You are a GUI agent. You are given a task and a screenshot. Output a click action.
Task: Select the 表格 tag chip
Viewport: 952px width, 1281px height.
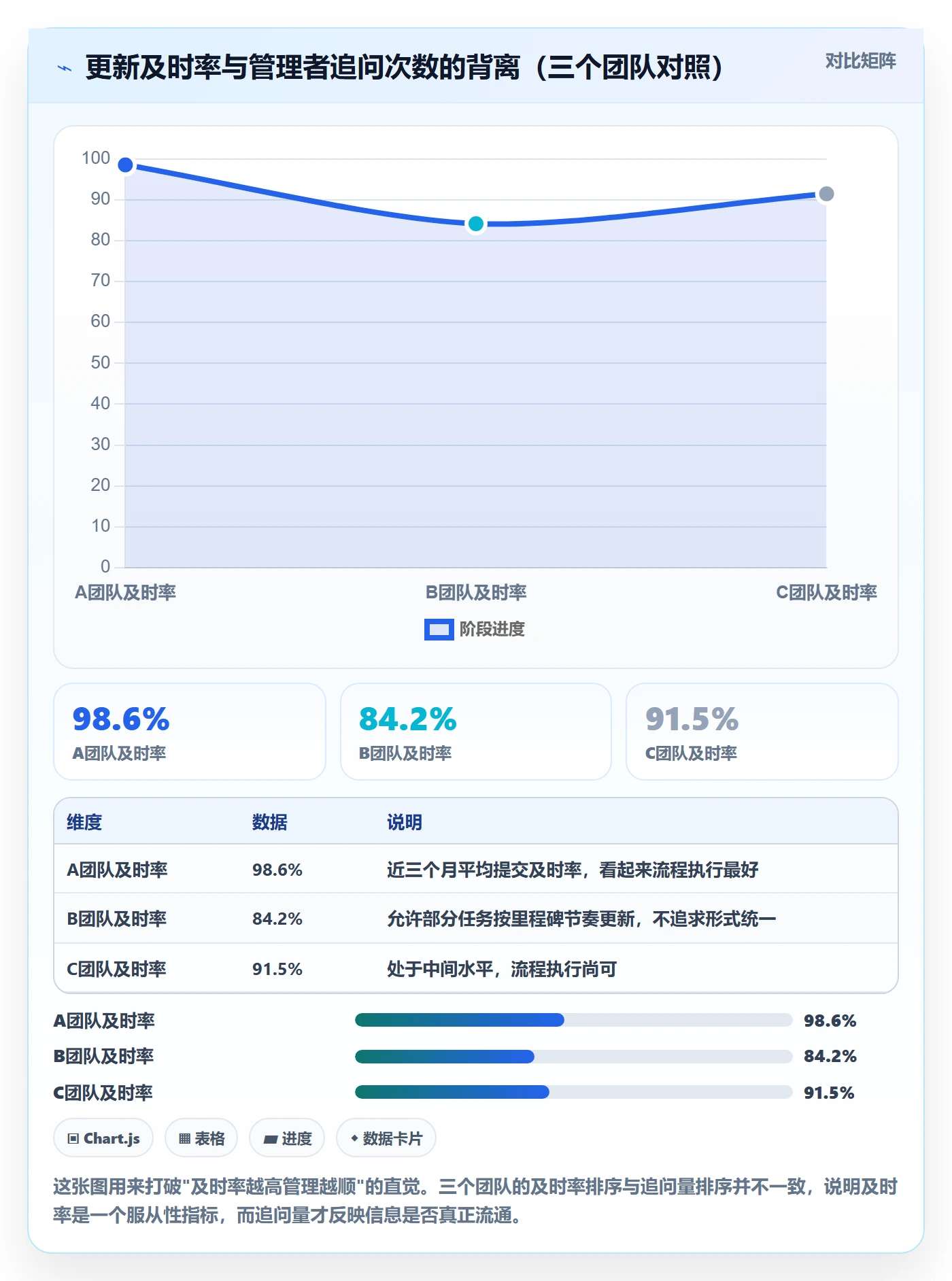201,1138
